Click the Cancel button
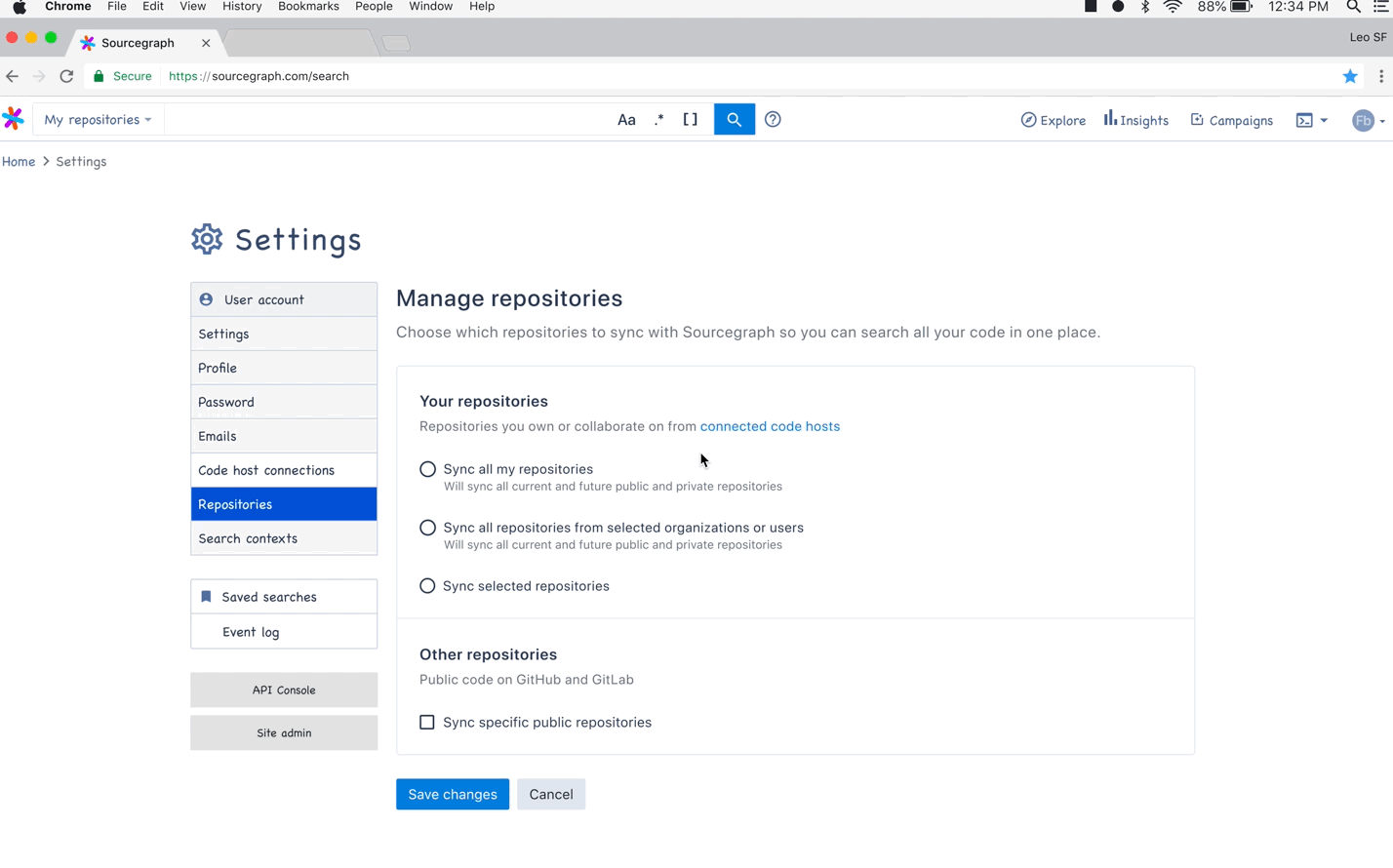Screen dimensions: 1393x868 pos(551,794)
